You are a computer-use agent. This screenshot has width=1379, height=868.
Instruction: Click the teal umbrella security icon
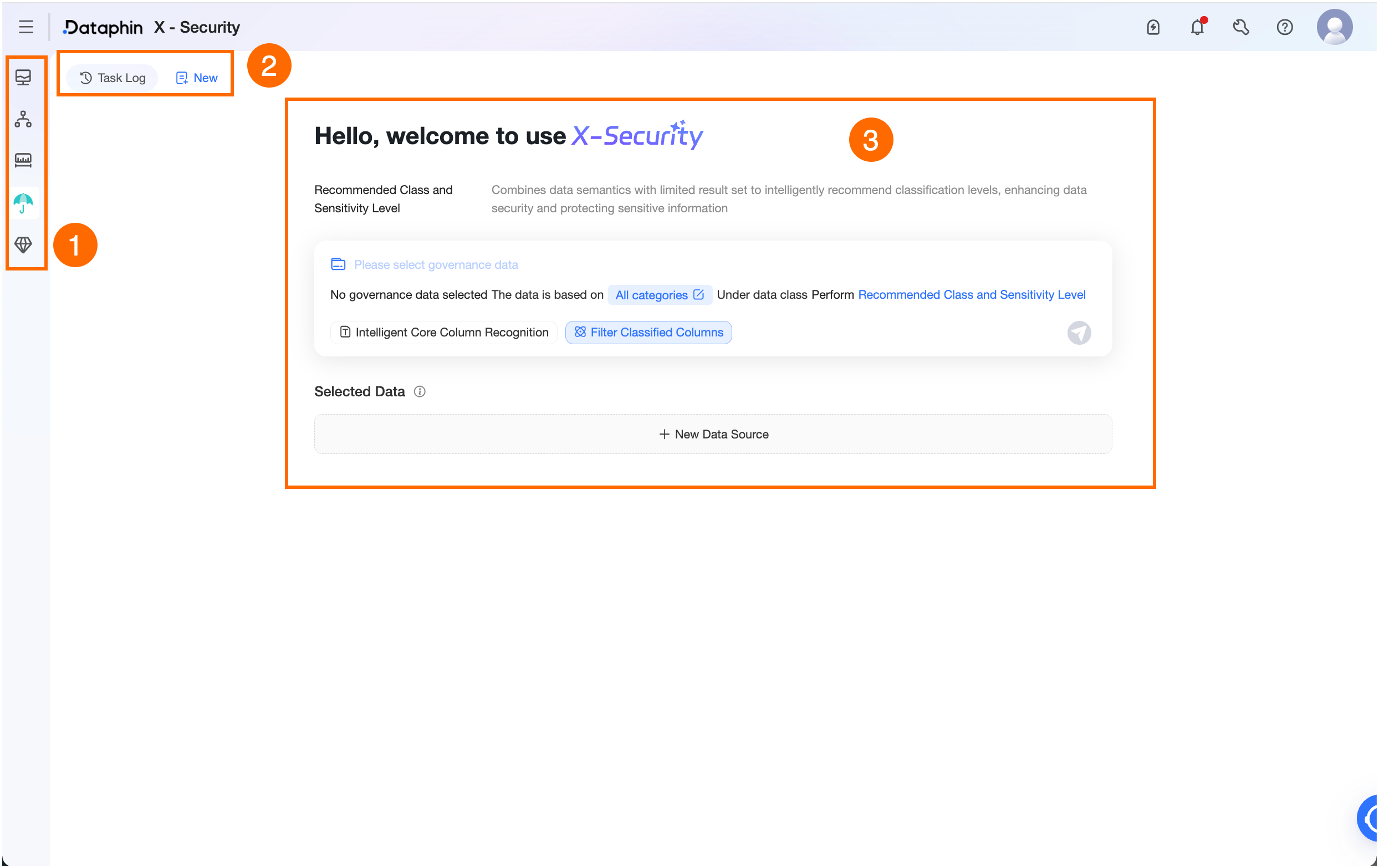[23, 203]
